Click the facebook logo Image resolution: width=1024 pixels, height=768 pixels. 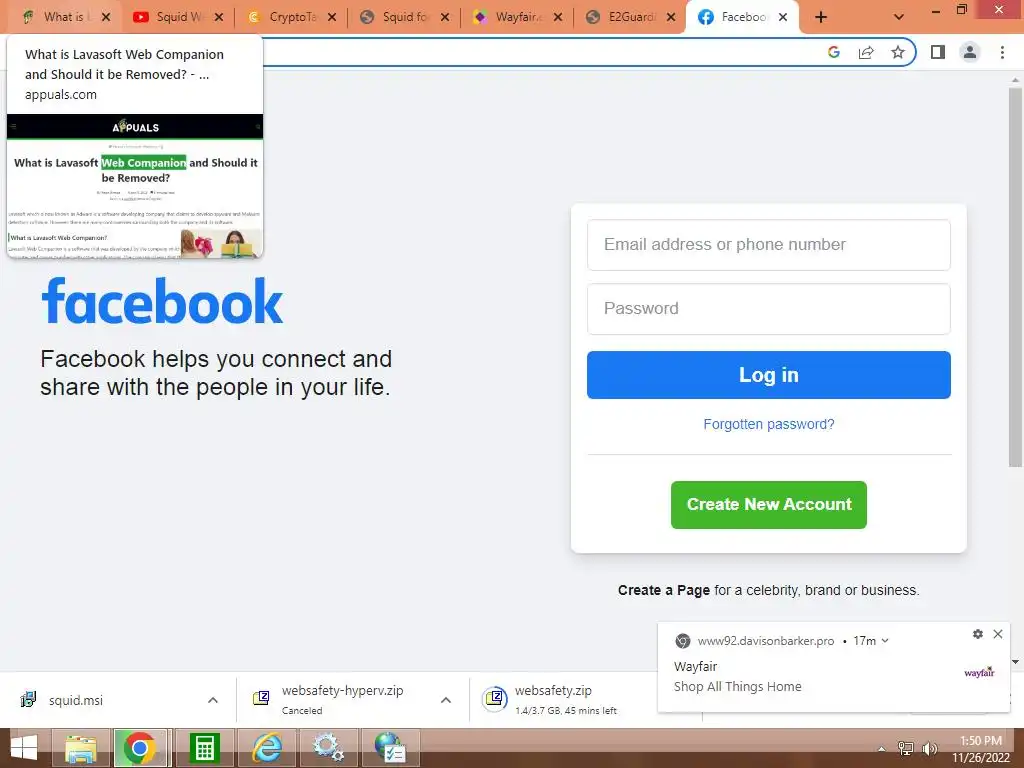162,301
